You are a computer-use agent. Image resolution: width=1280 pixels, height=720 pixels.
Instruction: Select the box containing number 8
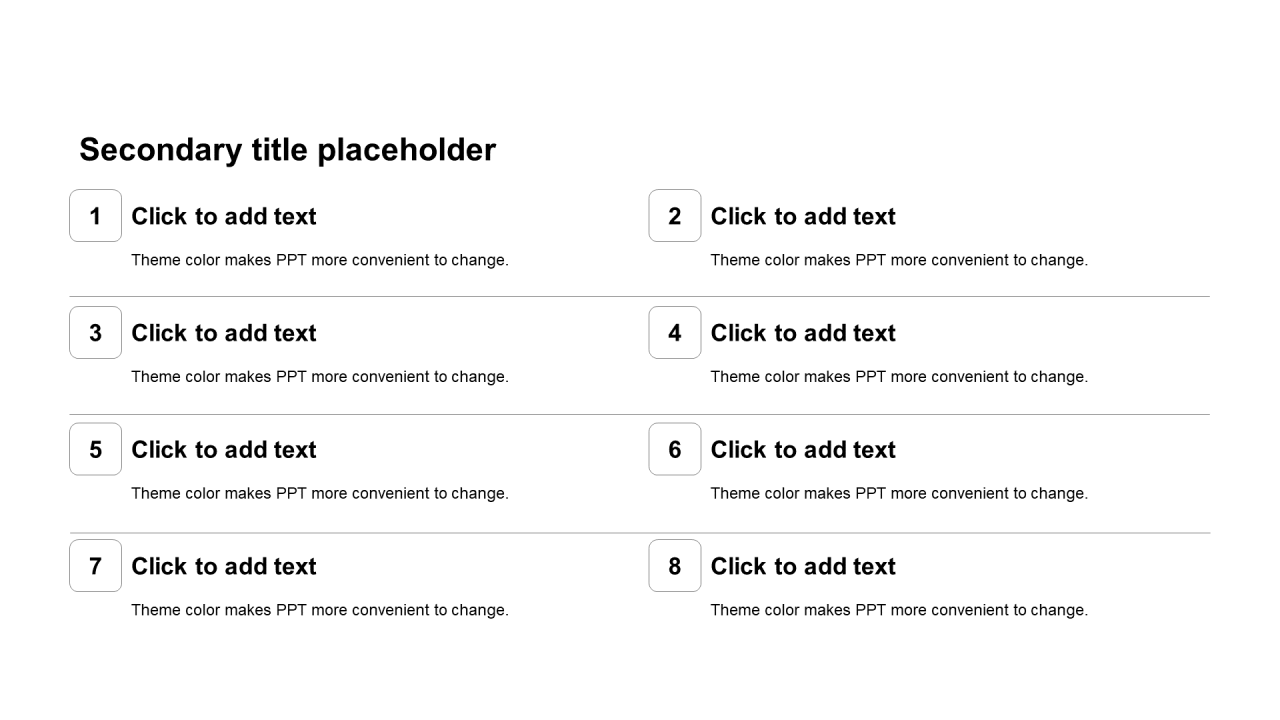pos(675,566)
